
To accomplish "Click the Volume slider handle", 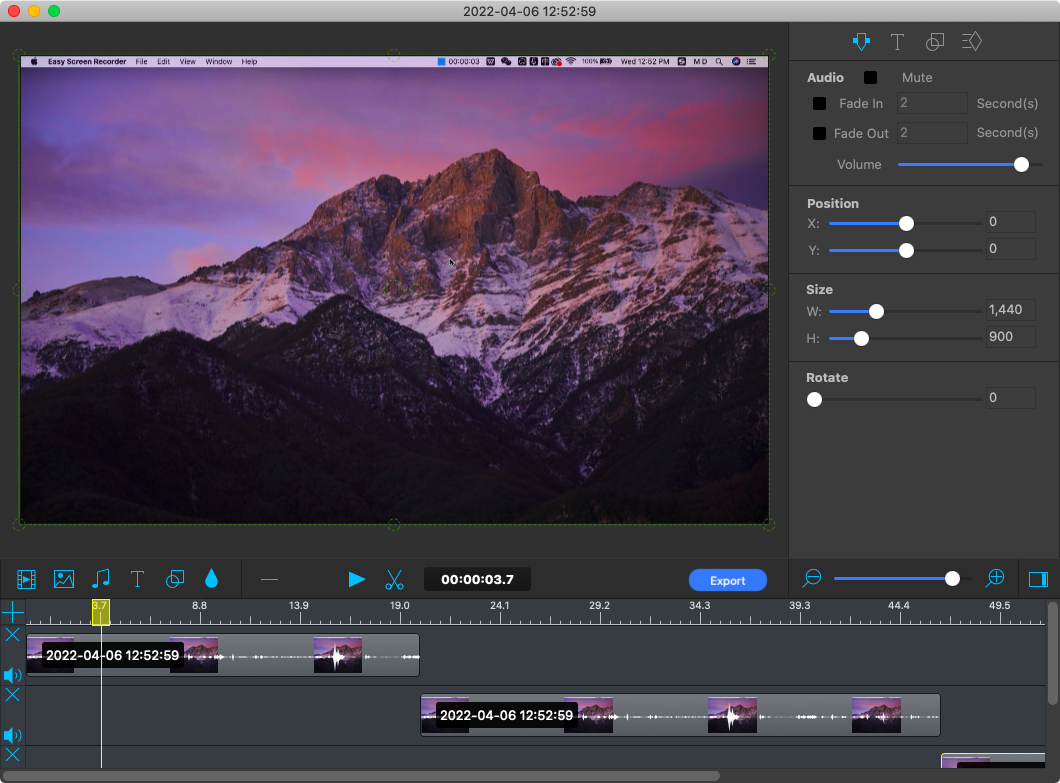I will click(1021, 165).
